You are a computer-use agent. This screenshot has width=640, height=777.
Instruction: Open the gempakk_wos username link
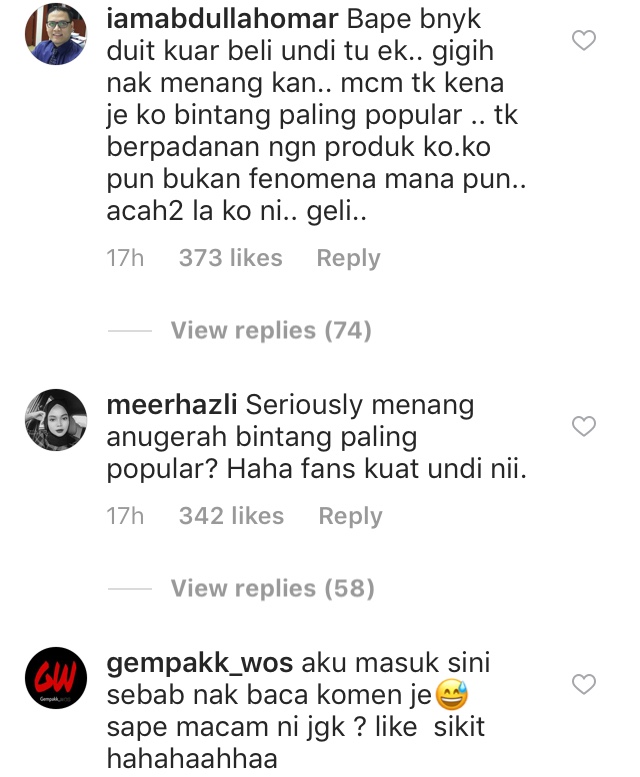[x=200, y=663]
